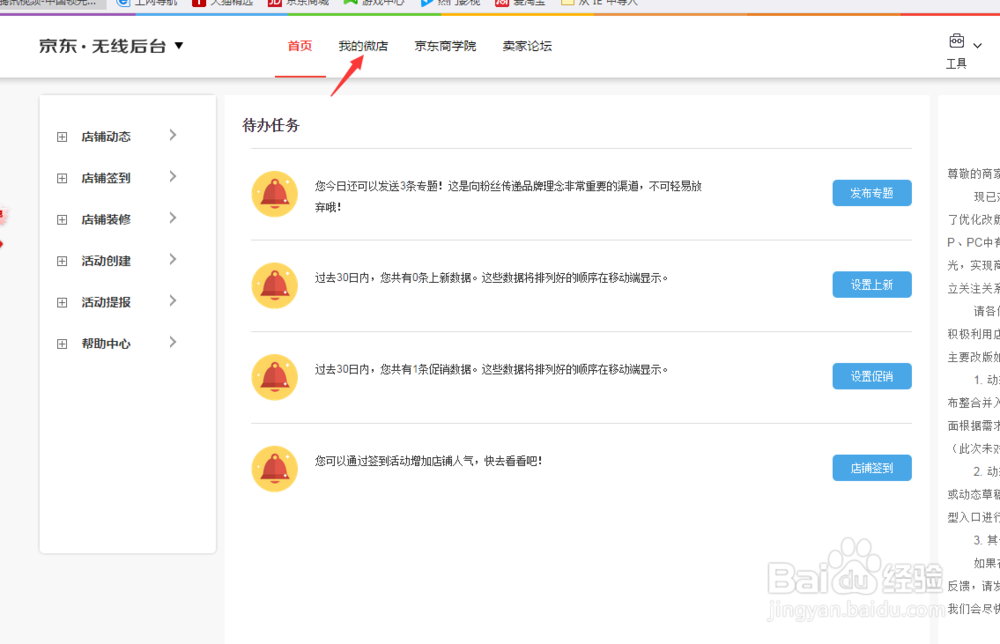1000x644 pixels.
Task: Go to 卖家论坛 menu item
Action: tap(527, 46)
